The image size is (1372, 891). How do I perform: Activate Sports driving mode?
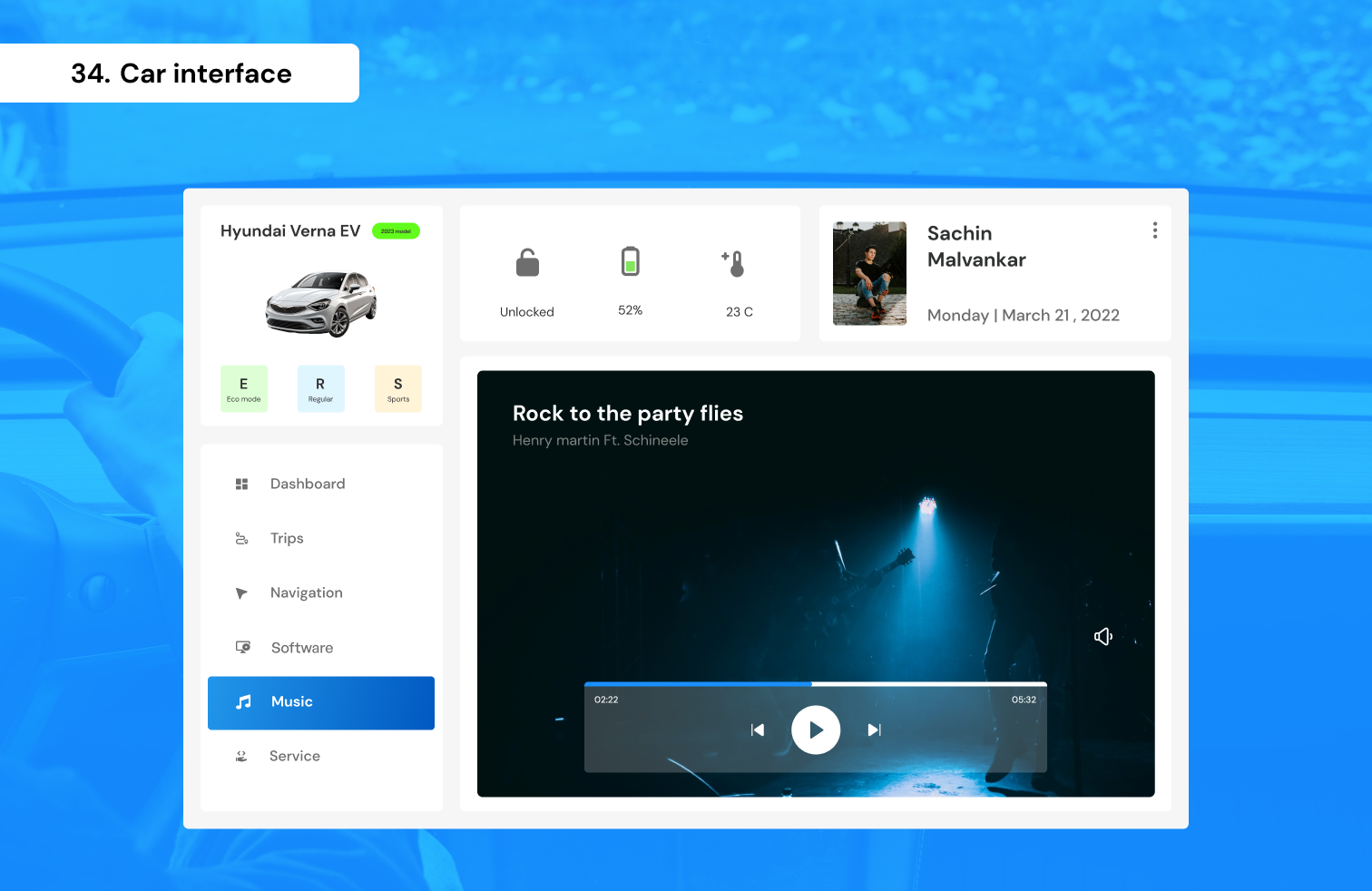point(397,388)
